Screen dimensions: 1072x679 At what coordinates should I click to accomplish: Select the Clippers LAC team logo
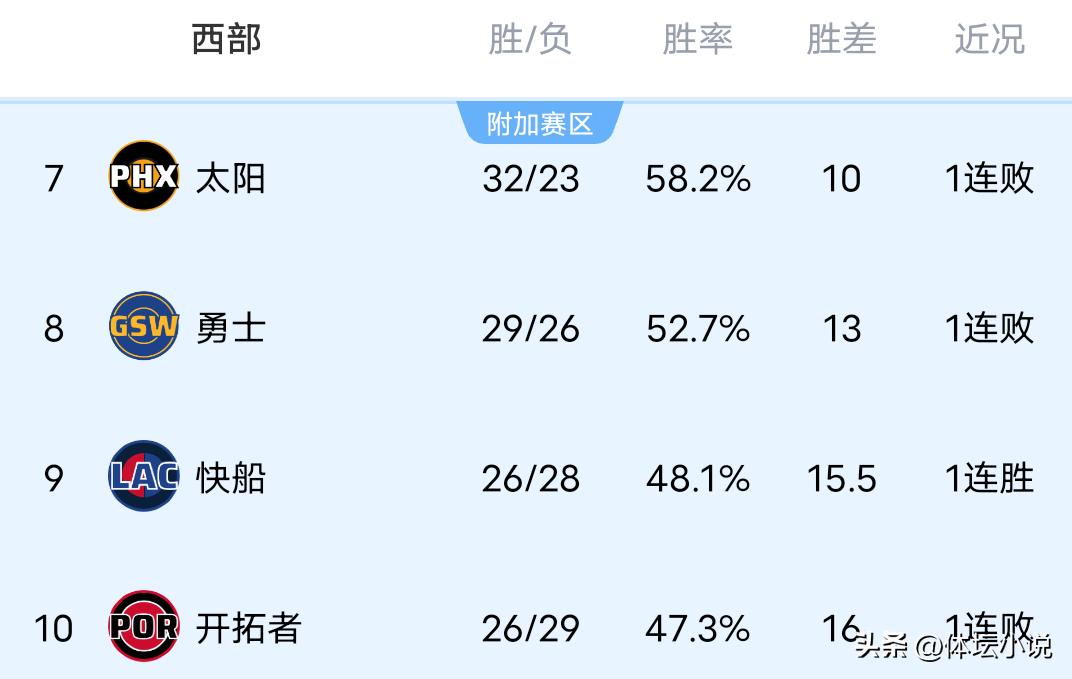coord(143,477)
